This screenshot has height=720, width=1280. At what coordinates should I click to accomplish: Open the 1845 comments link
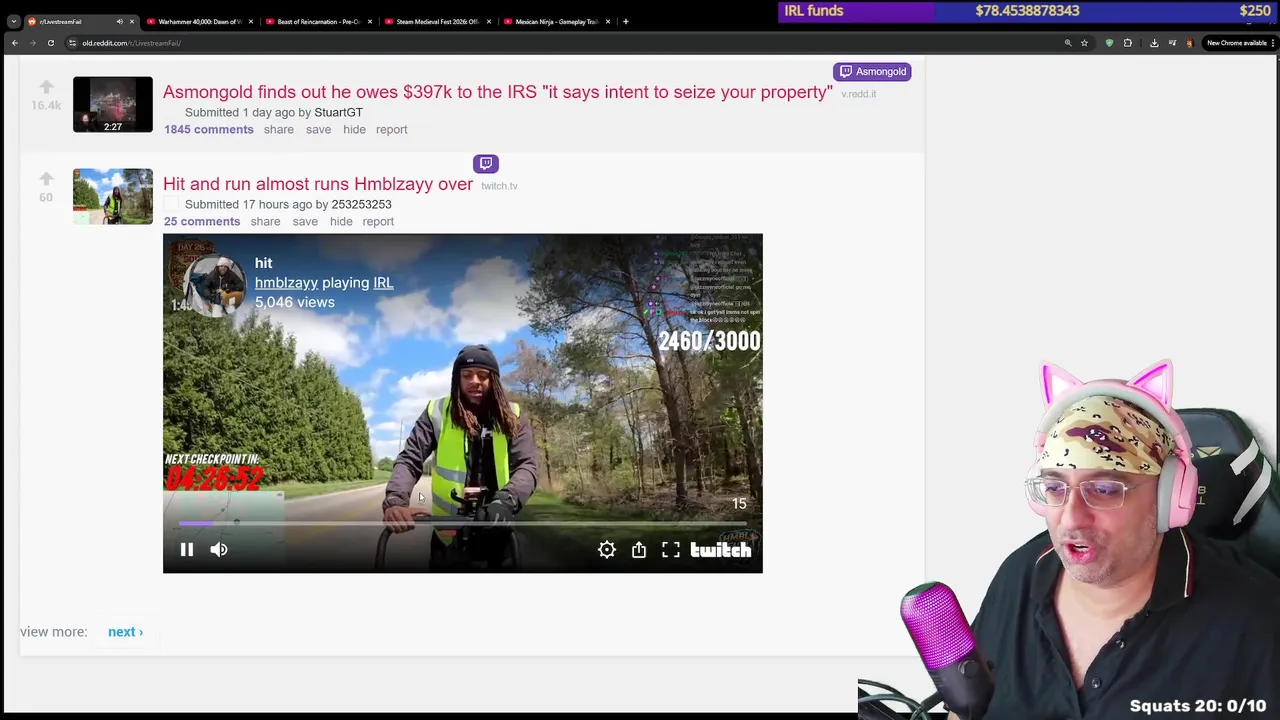(x=208, y=129)
